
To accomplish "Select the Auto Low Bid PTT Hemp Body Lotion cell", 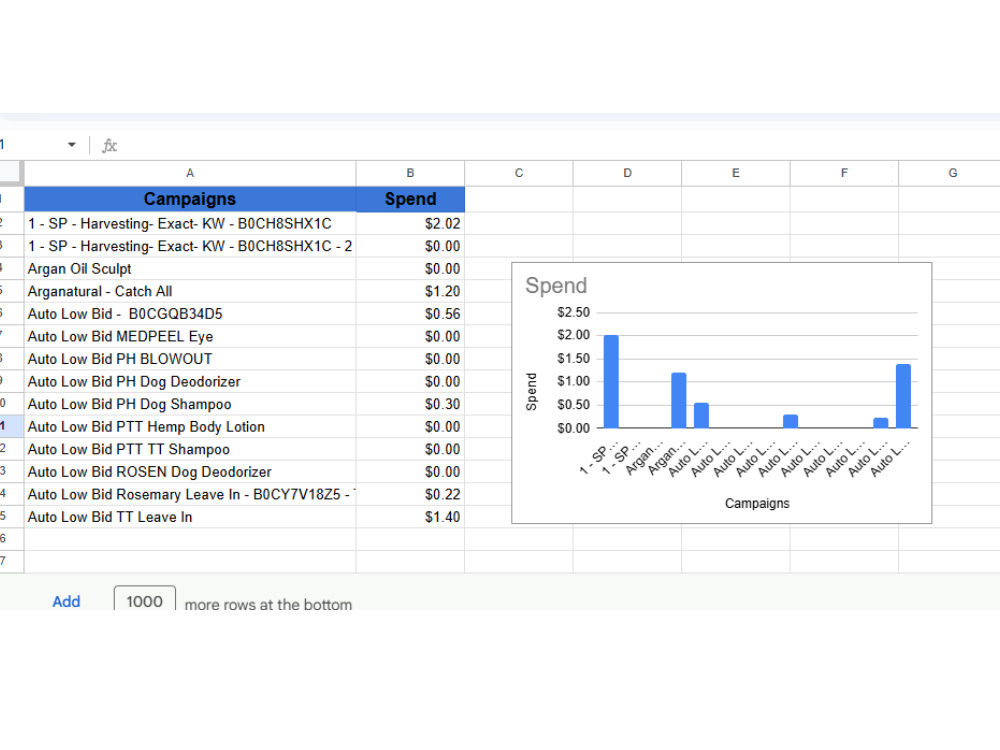I will (x=190, y=427).
